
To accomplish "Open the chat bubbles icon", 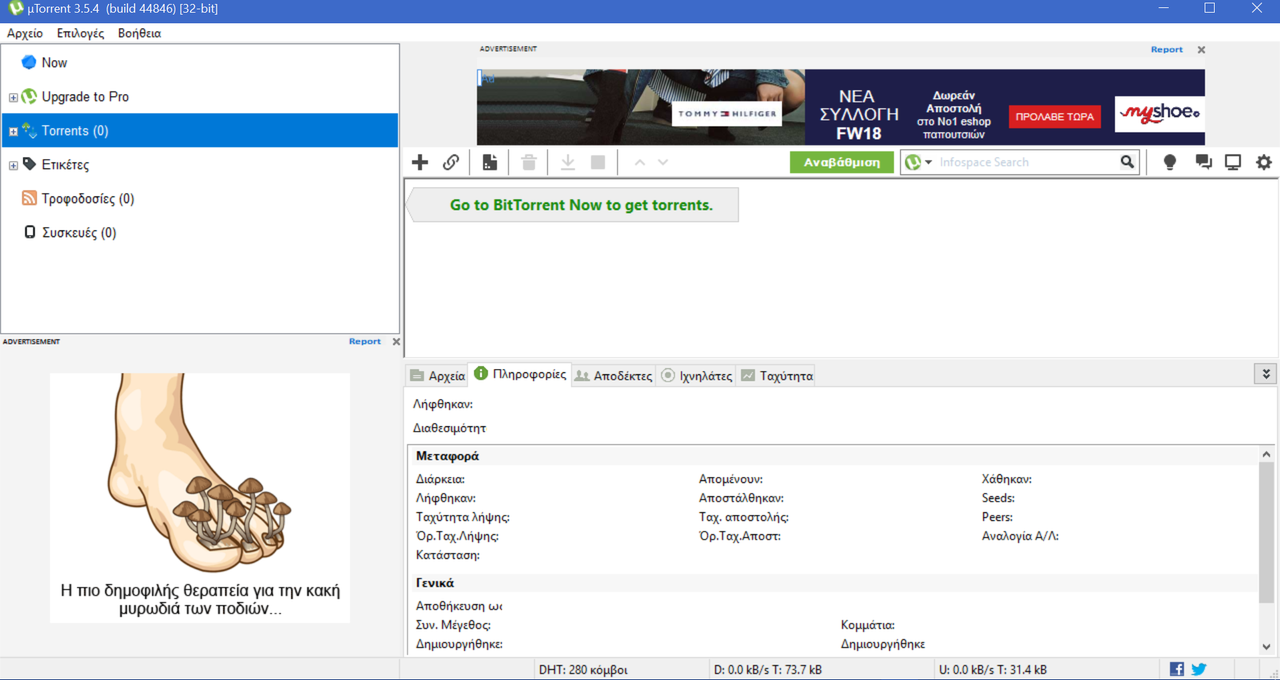I will tap(1203, 162).
